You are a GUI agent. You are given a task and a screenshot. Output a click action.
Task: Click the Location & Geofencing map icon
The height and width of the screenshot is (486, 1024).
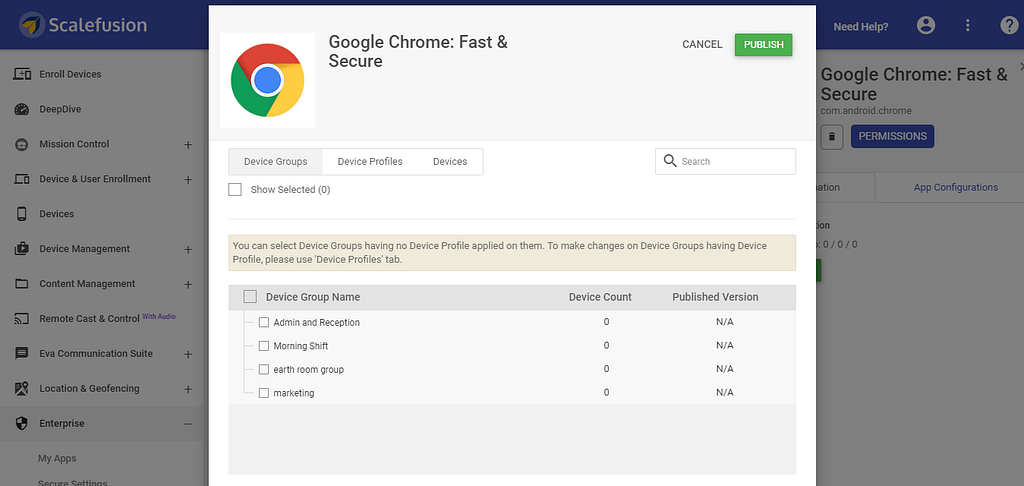(x=22, y=389)
